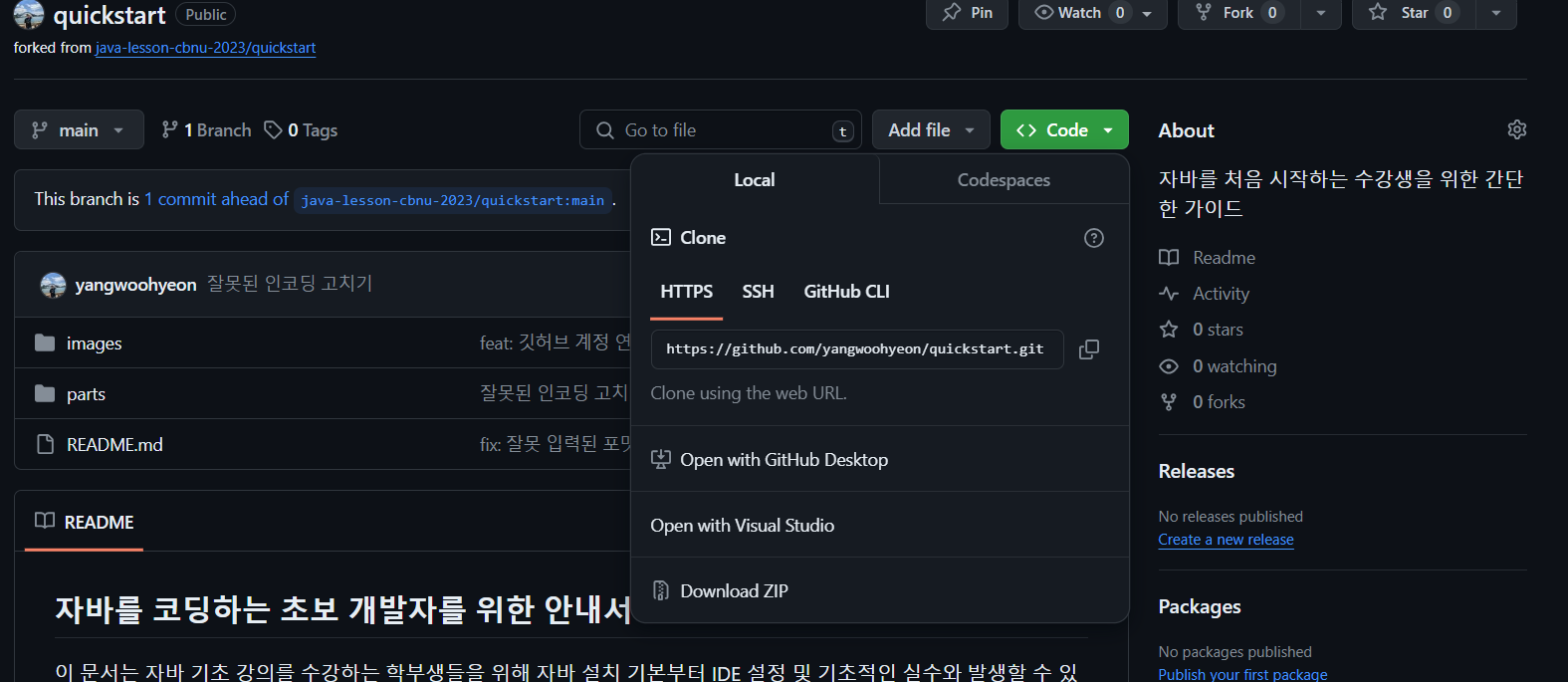The image size is (1568, 682).
Task: Click yangwoohyeon's avatar in the commit row
Action: coord(53,285)
